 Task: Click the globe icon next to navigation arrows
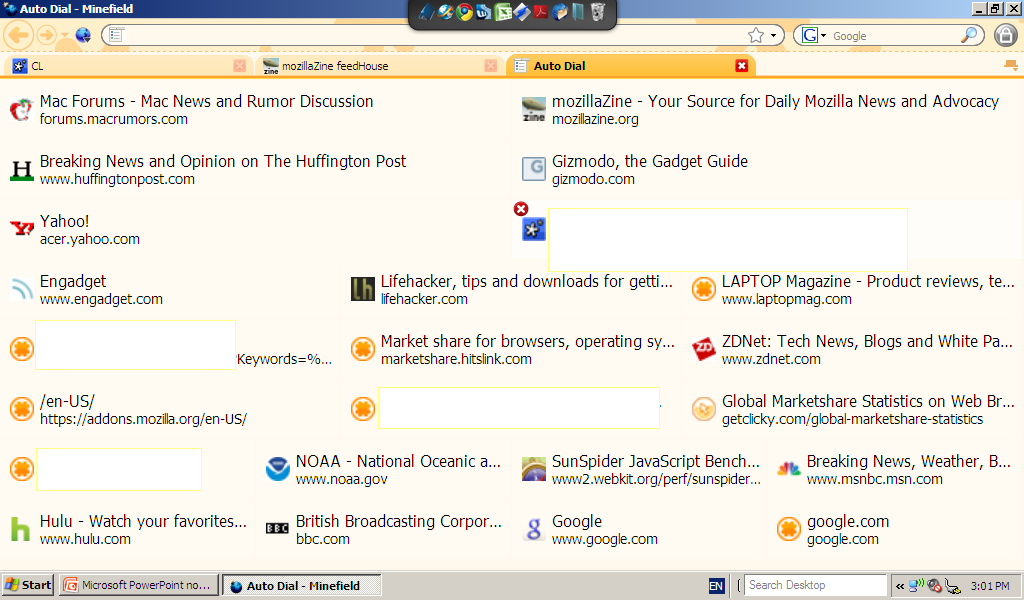[x=83, y=35]
